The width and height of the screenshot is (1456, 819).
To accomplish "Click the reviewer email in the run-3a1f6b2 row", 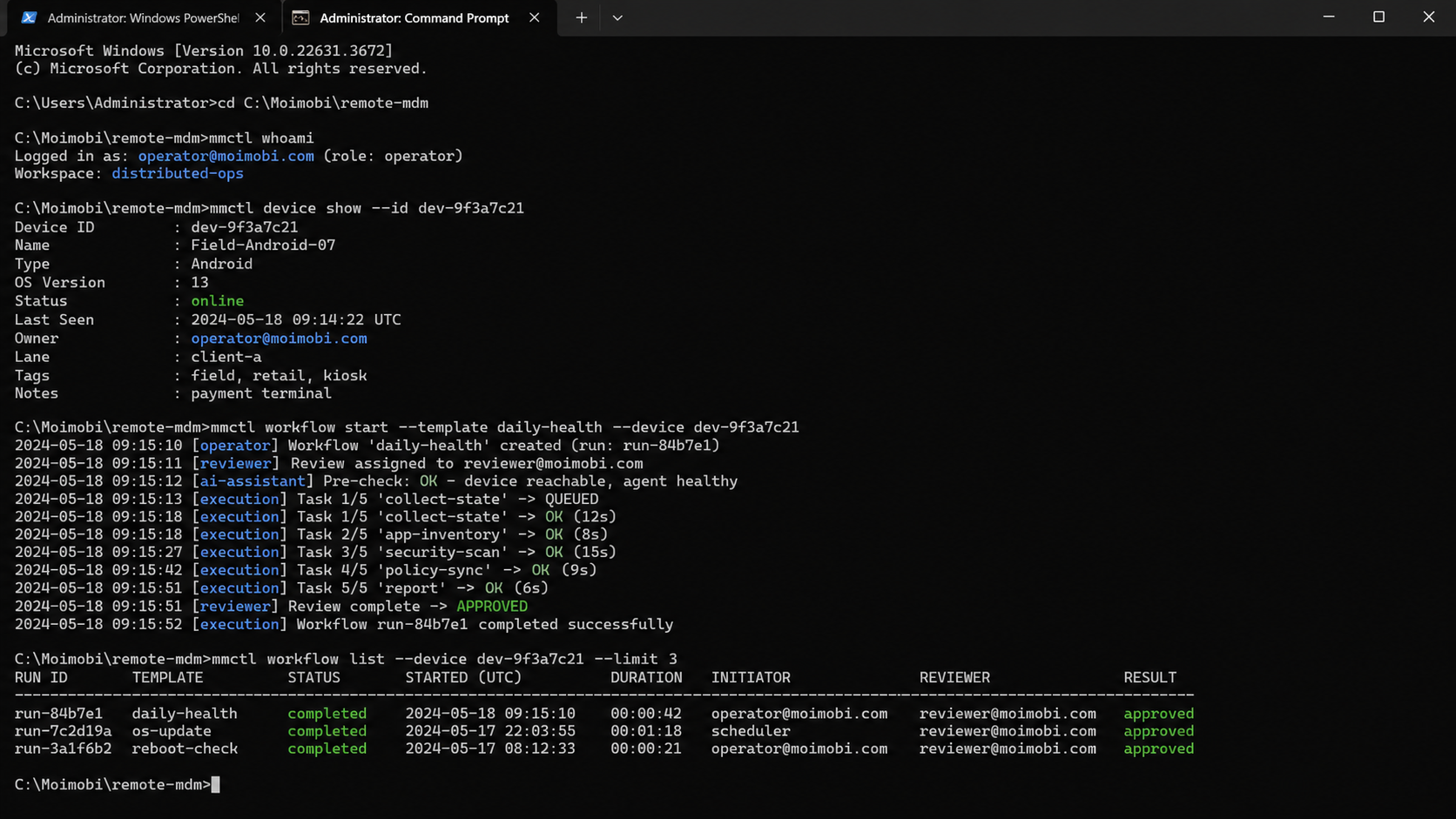I will click(x=1008, y=749).
